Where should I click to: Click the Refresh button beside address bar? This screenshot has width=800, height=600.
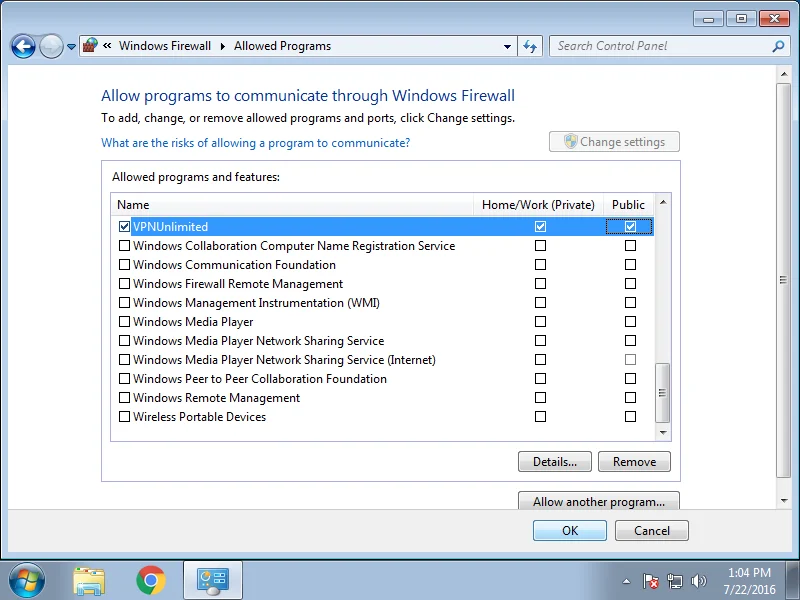[531, 46]
